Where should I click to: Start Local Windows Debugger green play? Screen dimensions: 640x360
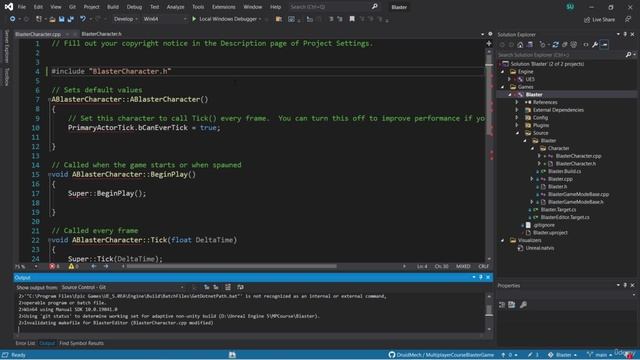pos(194,19)
